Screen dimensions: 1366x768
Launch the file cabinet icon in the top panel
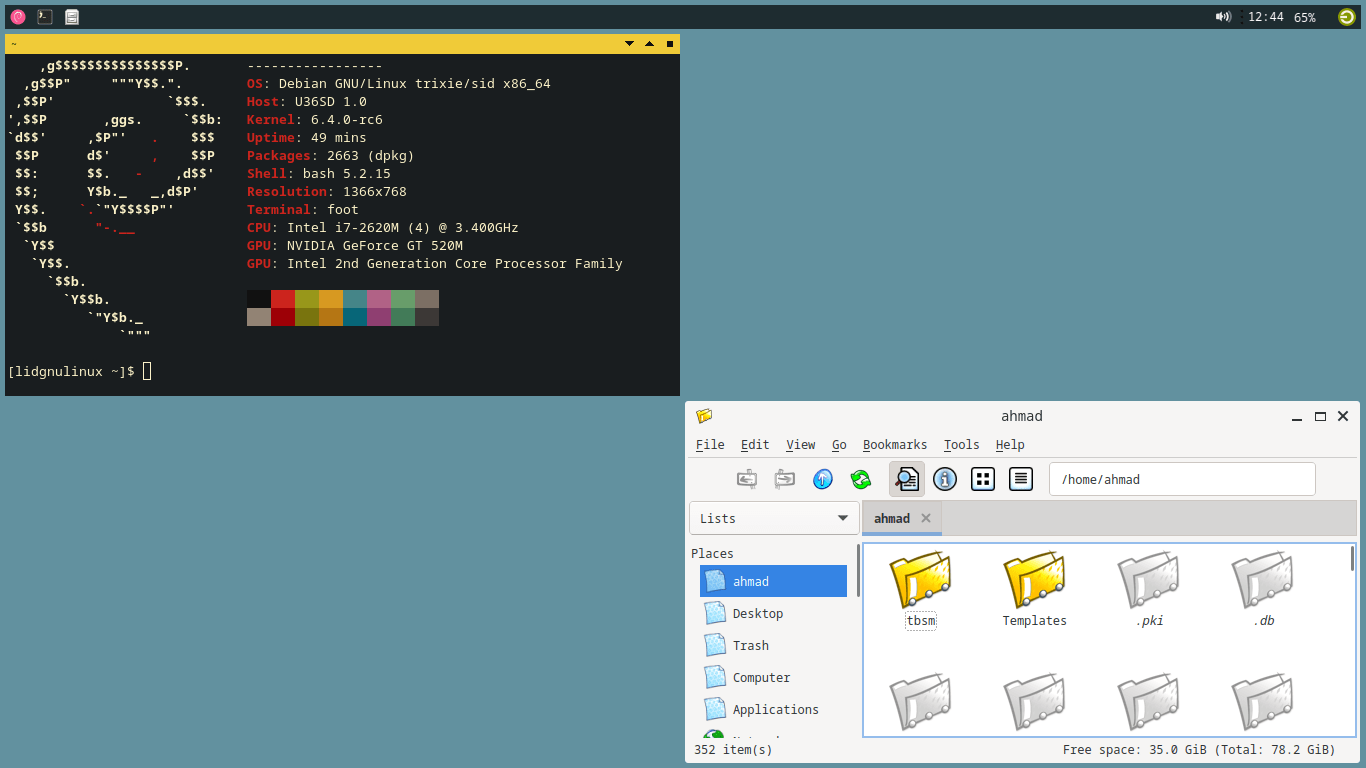click(72, 16)
